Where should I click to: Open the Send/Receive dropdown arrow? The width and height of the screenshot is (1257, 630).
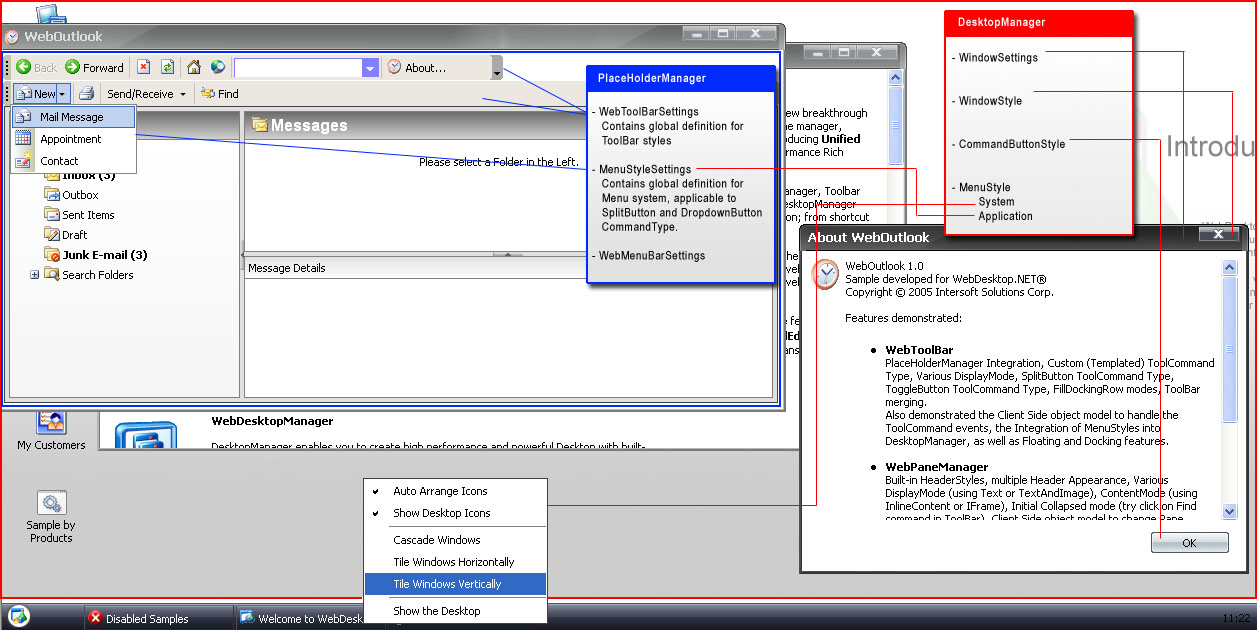(182, 95)
